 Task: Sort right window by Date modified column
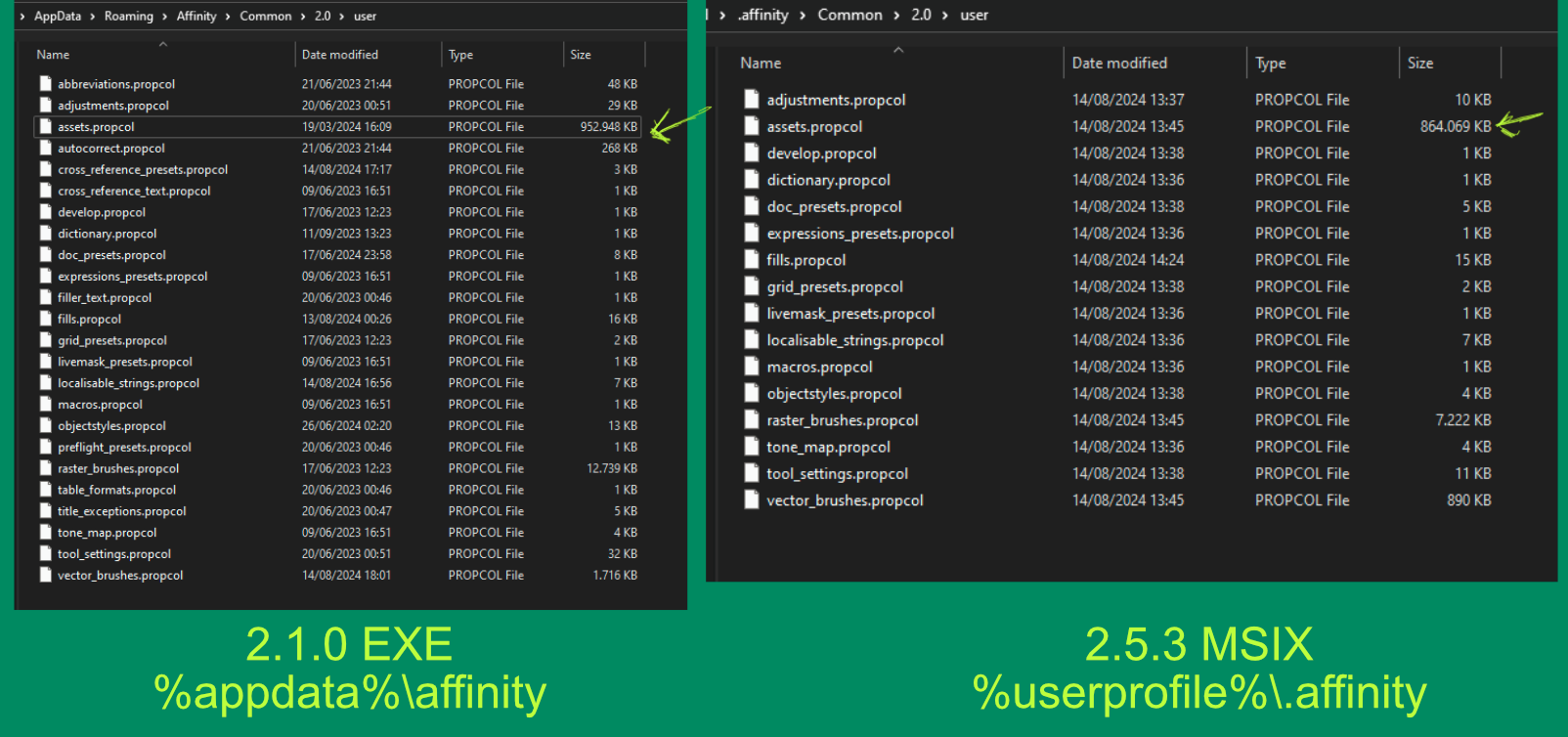coord(1119,63)
